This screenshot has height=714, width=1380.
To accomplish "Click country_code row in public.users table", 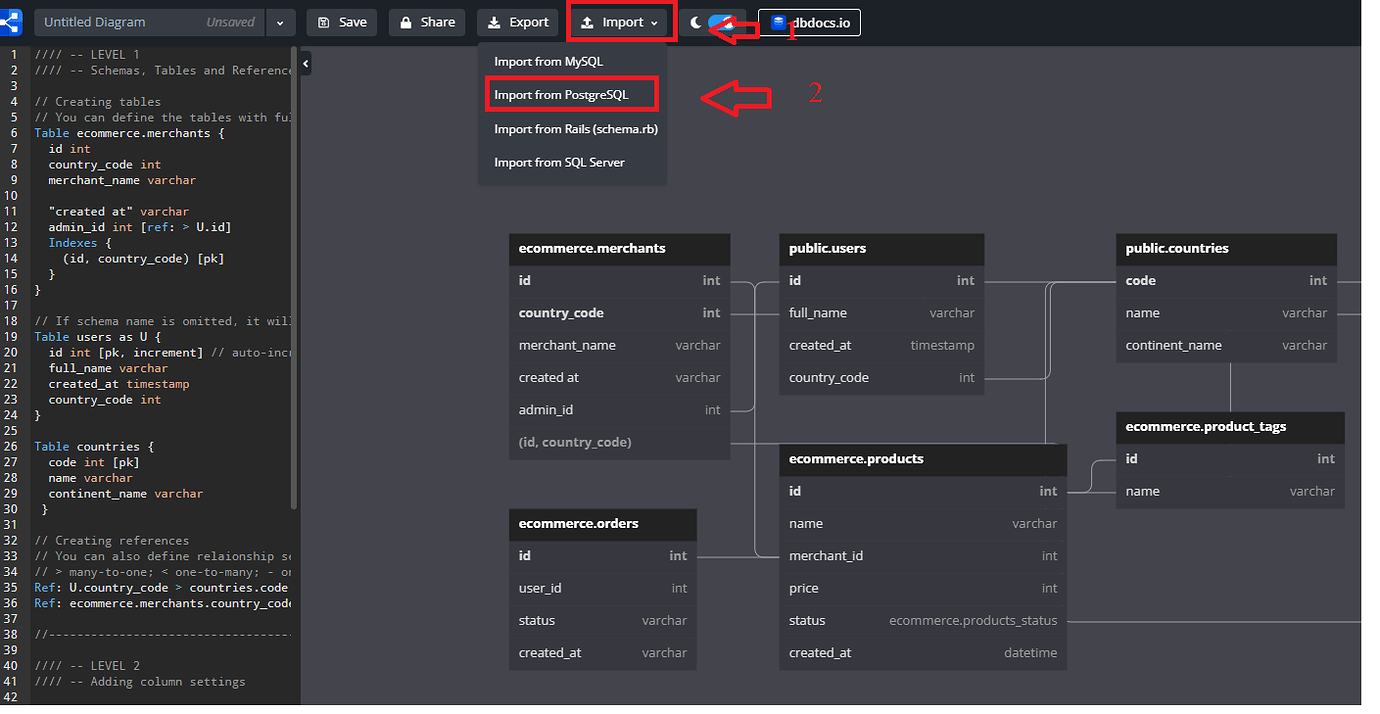I will (881, 378).
